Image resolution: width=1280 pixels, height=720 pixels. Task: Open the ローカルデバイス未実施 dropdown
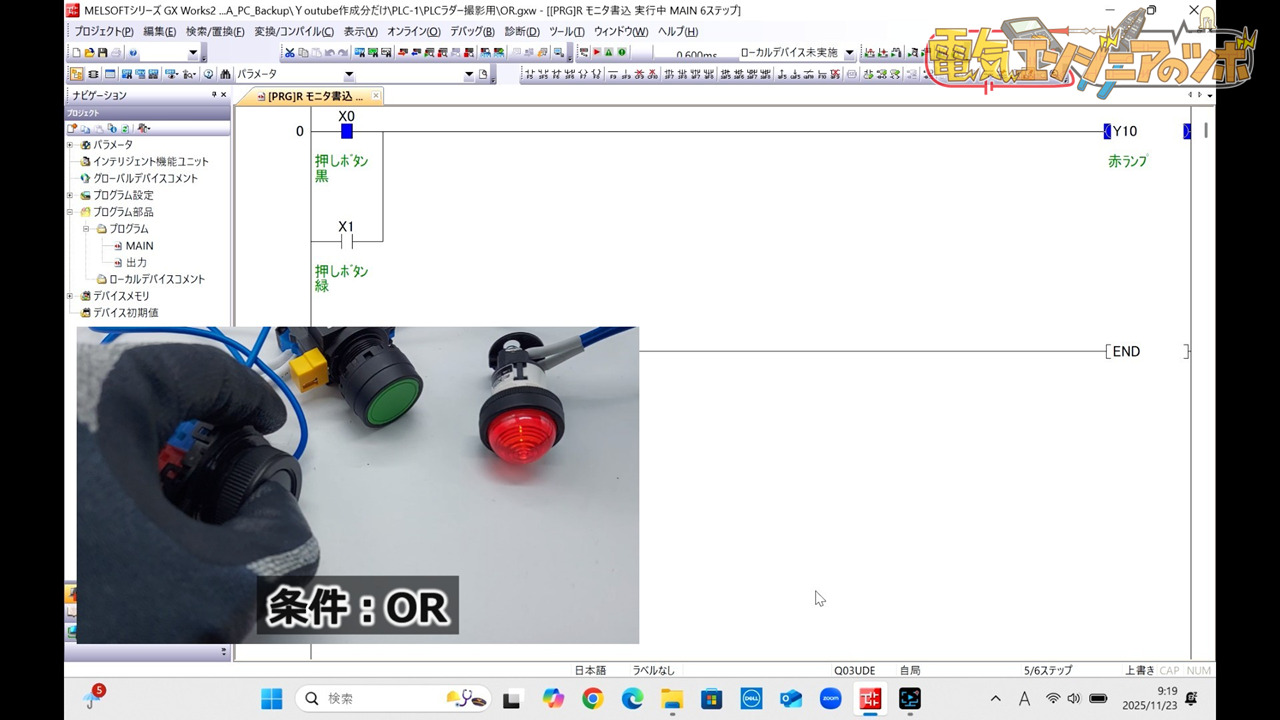[x=850, y=53]
